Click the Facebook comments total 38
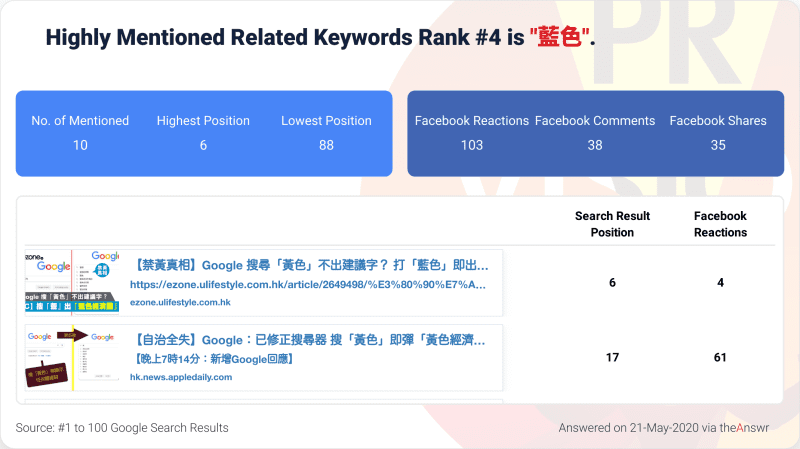Screen dimensions: 800x449 click(x=595, y=145)
